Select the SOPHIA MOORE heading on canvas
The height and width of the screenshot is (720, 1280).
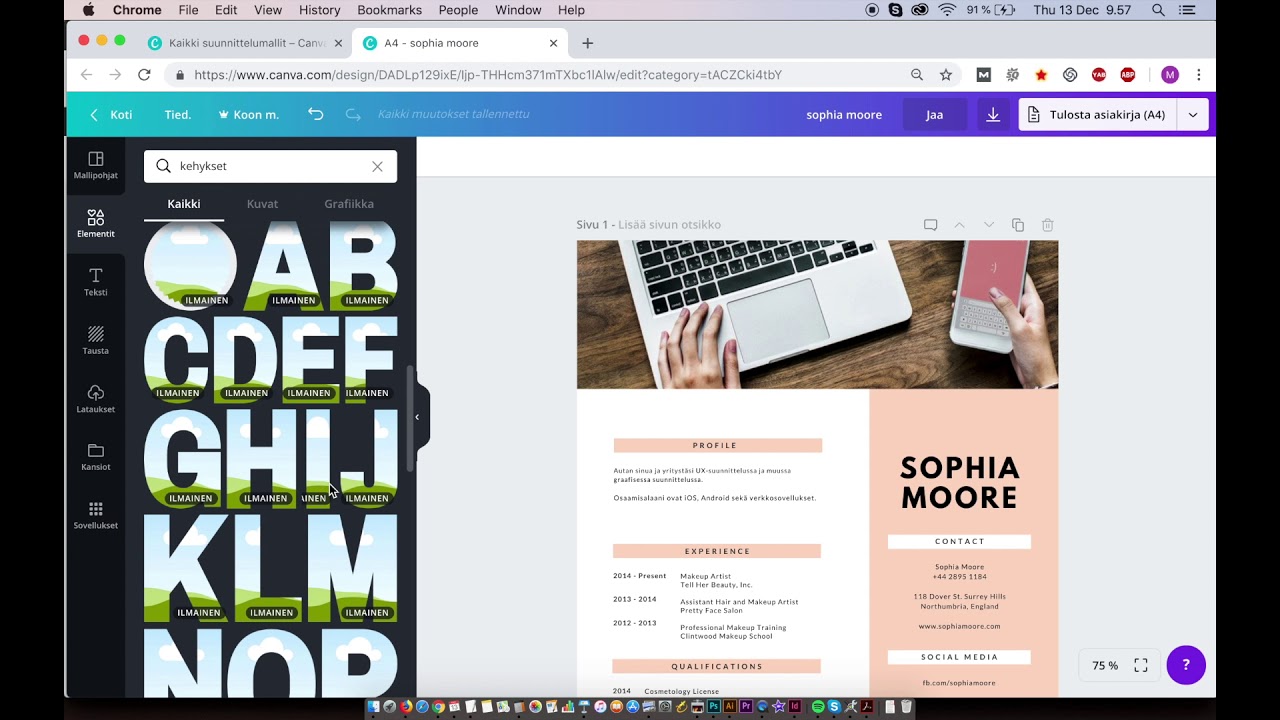click(959, 482)
